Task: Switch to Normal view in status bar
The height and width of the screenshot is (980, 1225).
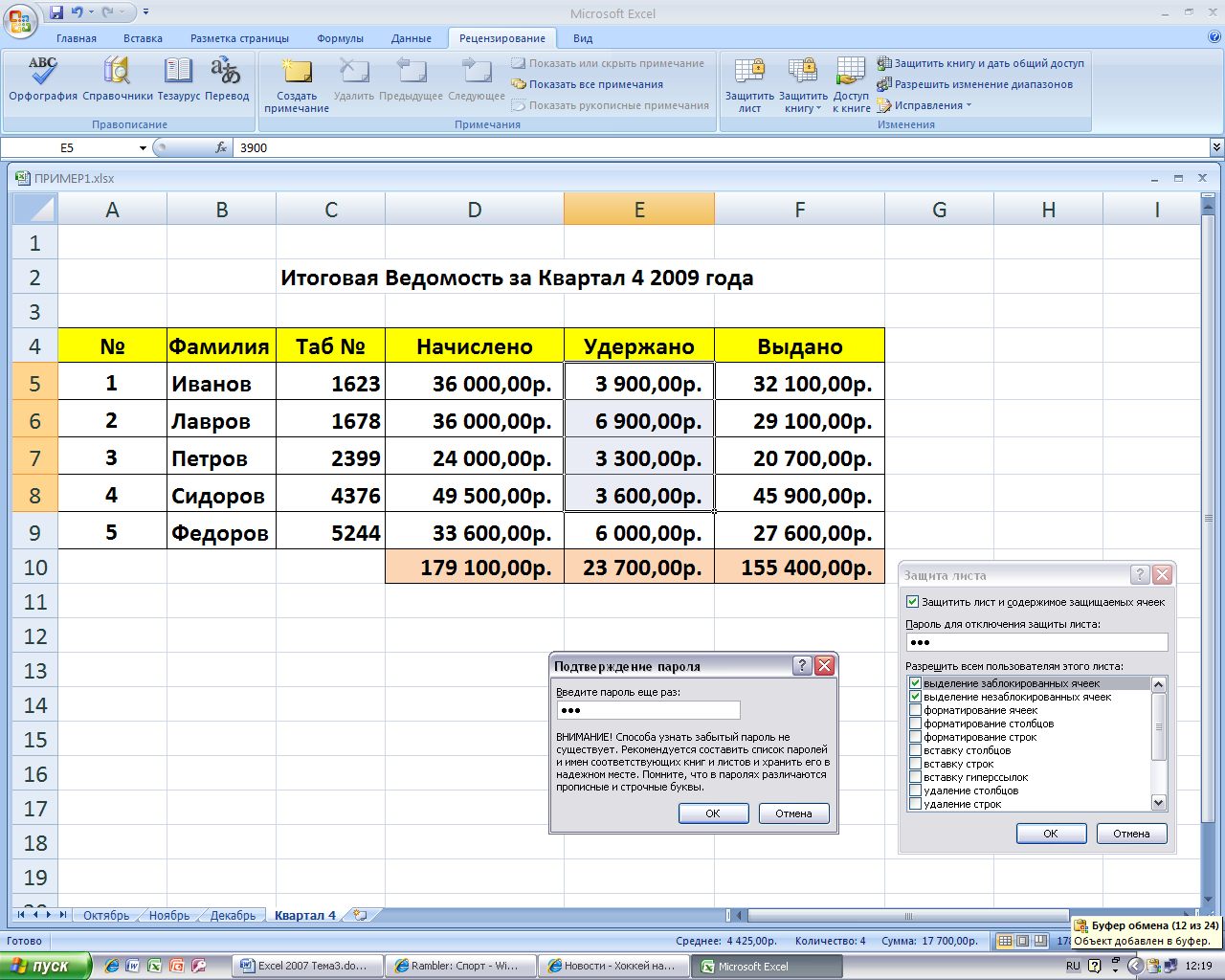Action: pyautogui.click(x=1005, y=941)
